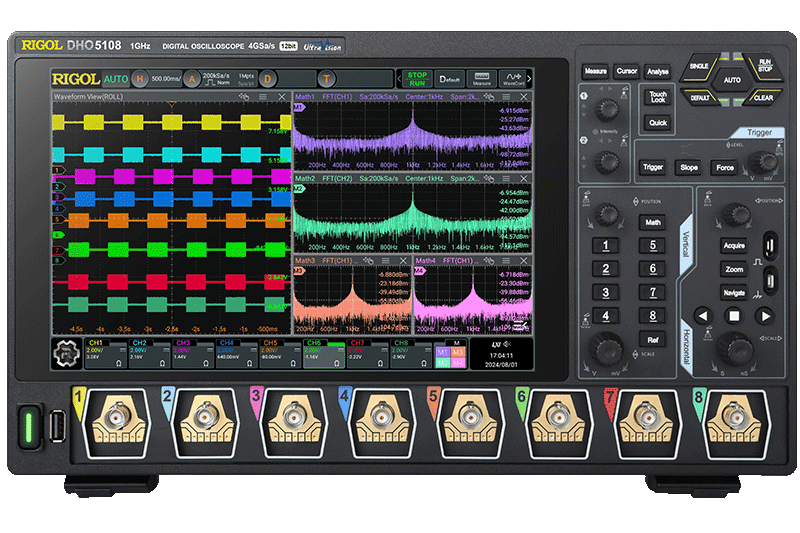Tap the Measure icon on the touchscreen toolbar
Screen dimensions: 800x533
coord(482,78)
